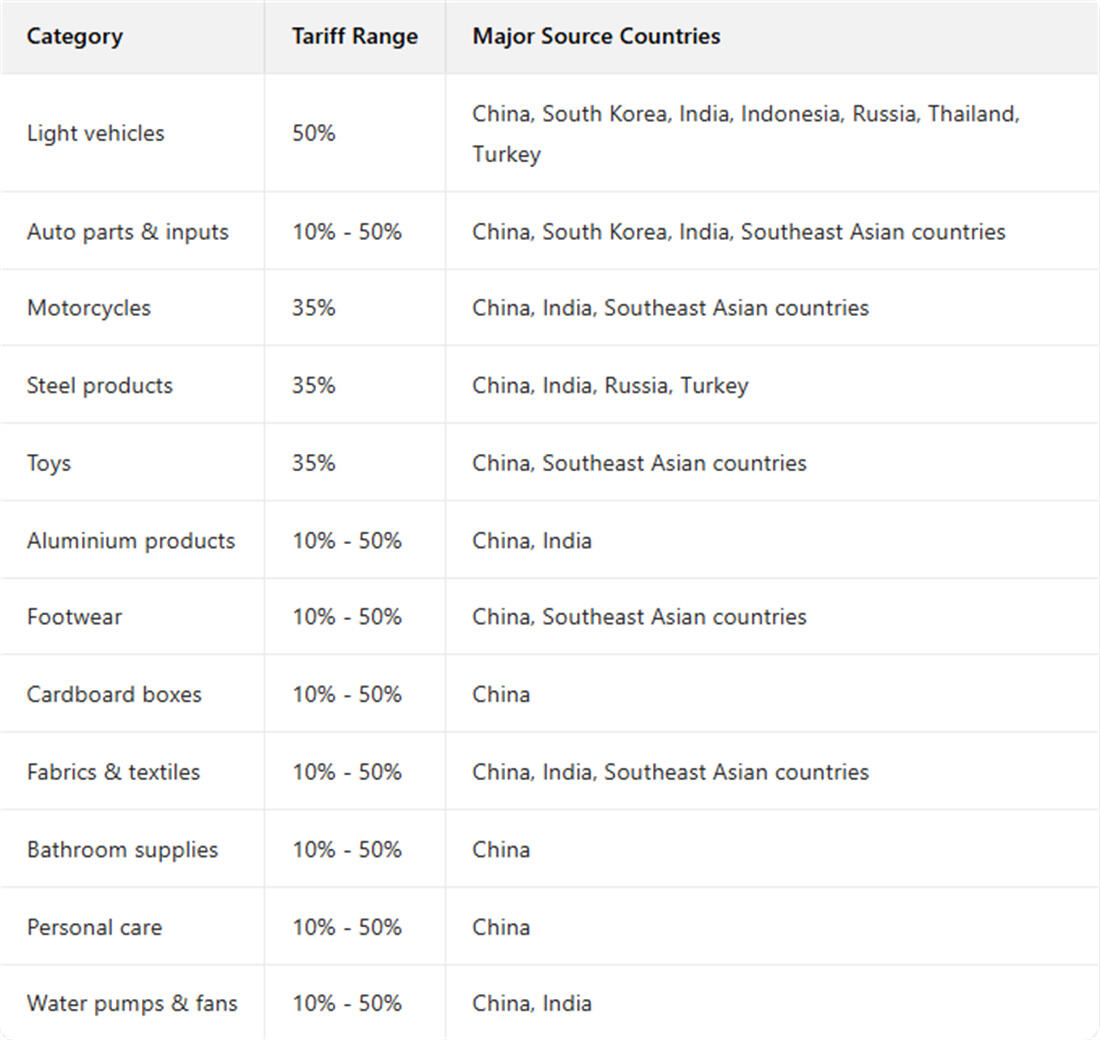Select the Personal care cell
Image resolution: width=1100 pixels, height=1040 pixels.
point(94,928)
